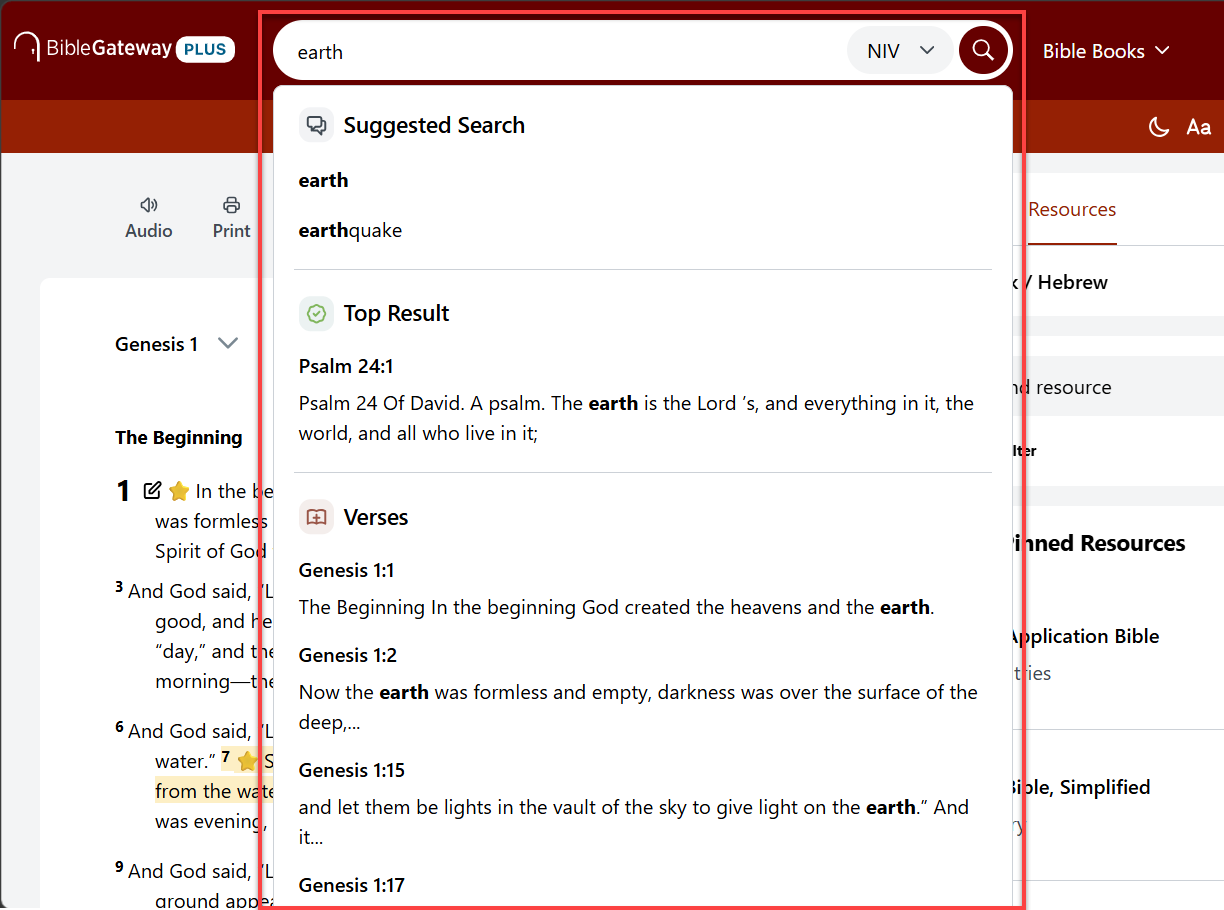Click the star icon at verse 7
The height and width of the screenshot is (910, 1224).
click(247, 761)
